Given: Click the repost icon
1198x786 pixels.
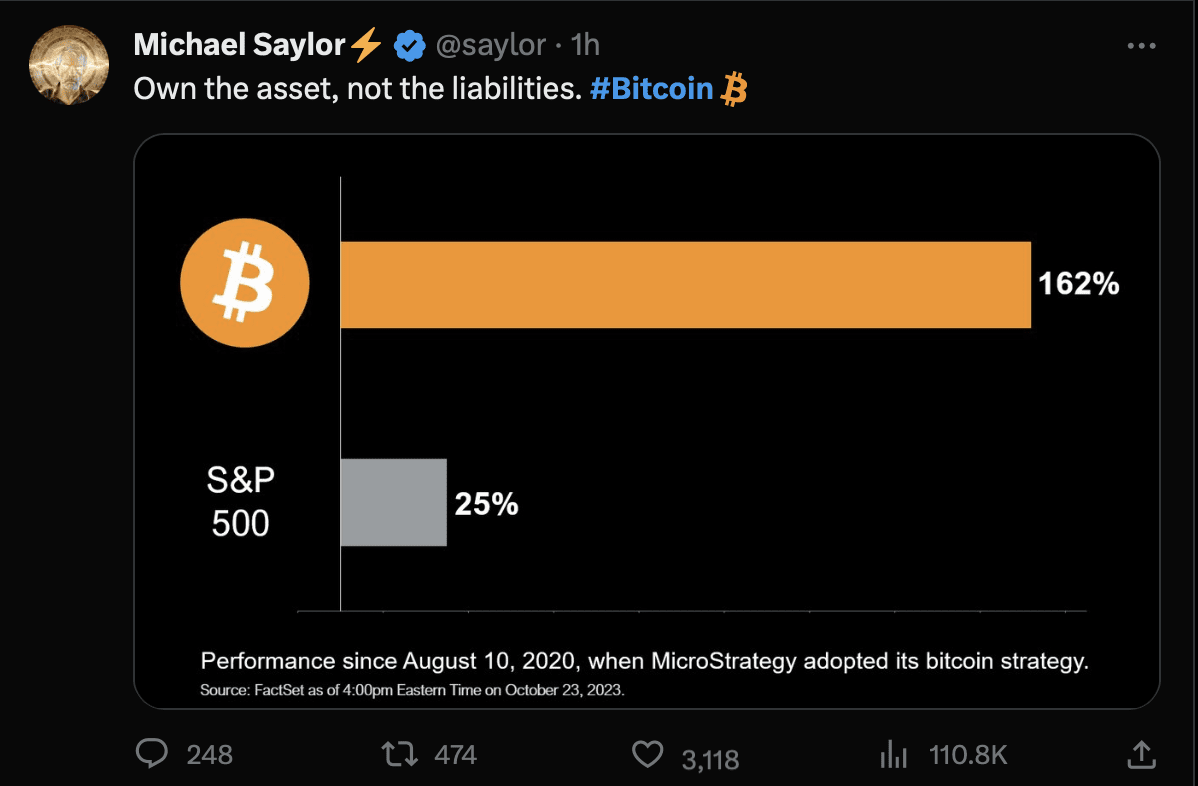Looking at the screenshot, I should tap(400, 755).
